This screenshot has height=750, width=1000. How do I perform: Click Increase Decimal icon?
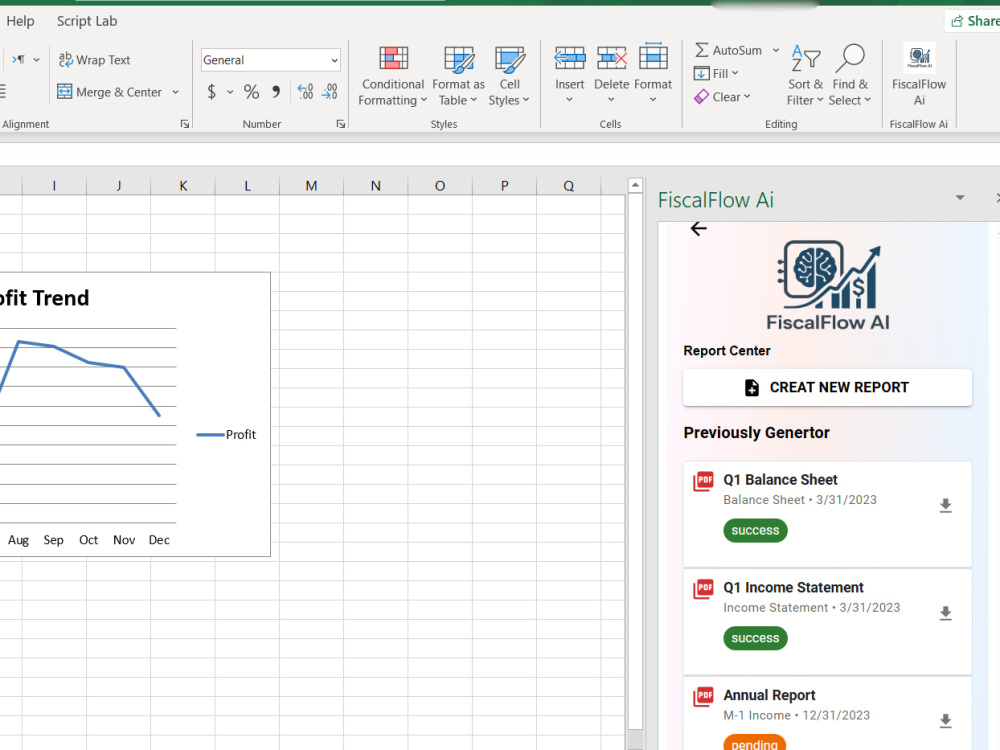point(305,92)
